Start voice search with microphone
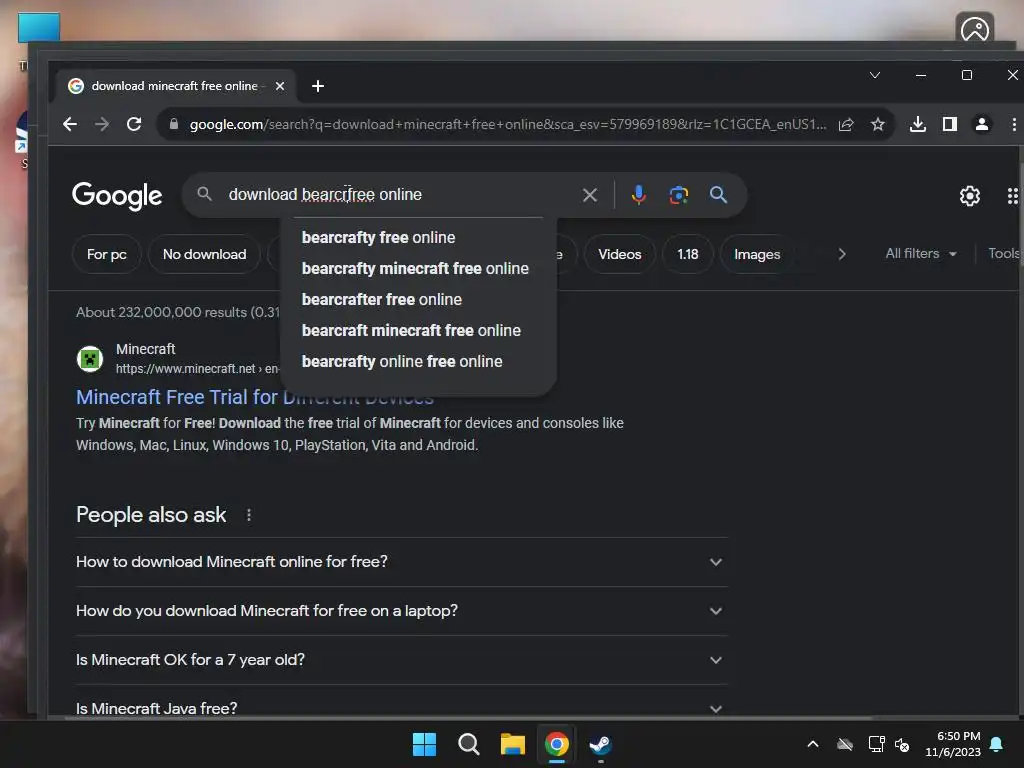The width and height of the screenshot is (1024, 768). tap(639, 195)
